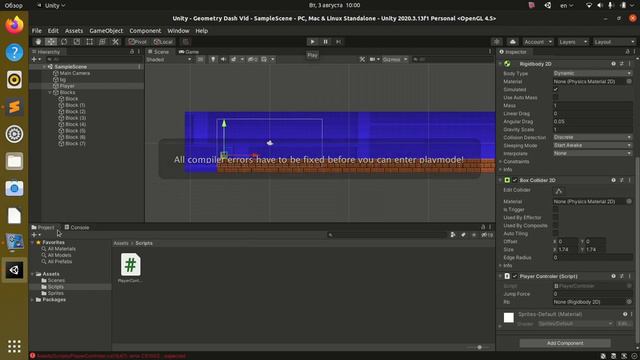
Task: Toggle the Simulated checkbox
Action: point(556,89)
